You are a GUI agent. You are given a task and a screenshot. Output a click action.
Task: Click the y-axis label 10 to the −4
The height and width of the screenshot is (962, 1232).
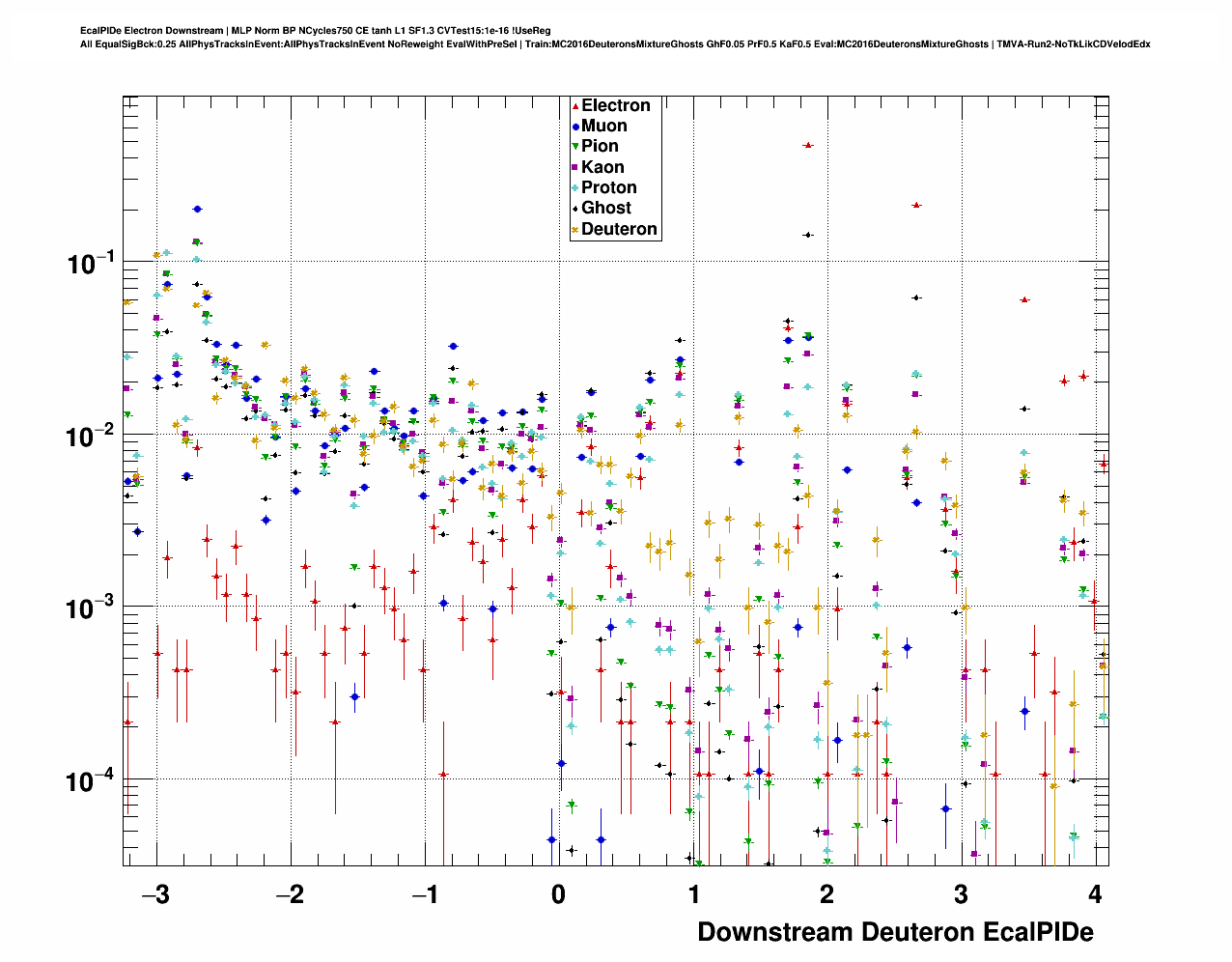[x=91, y=780]
